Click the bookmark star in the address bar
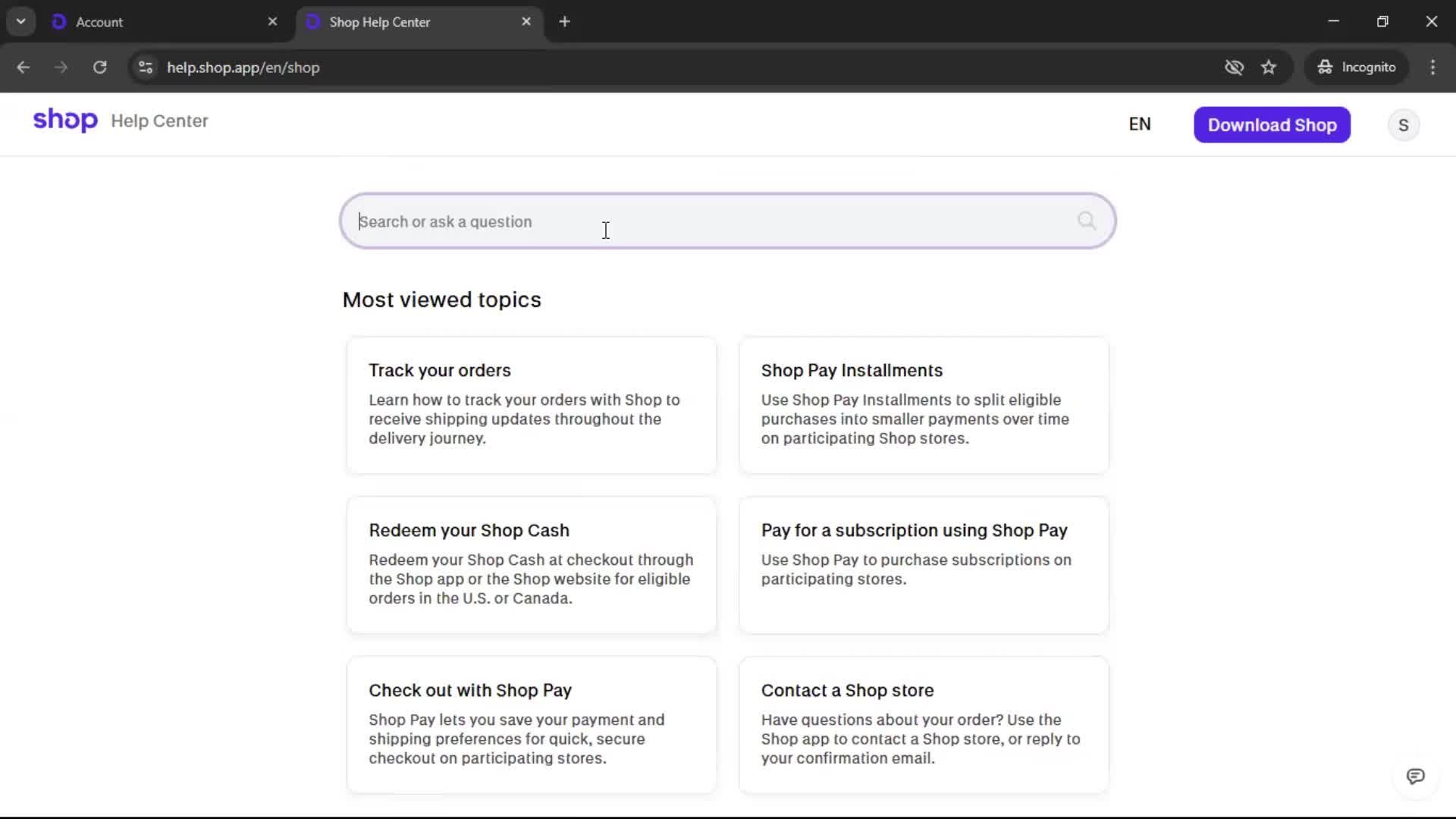 [x=1269, y=67]
